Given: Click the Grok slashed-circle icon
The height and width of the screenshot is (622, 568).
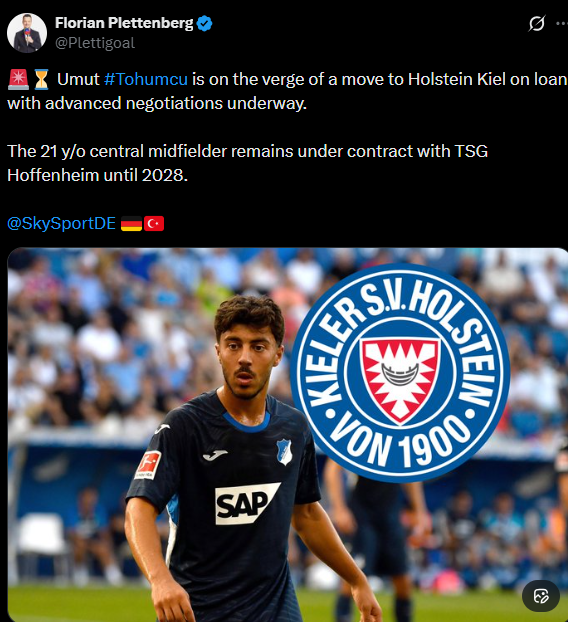Looking at the screenshot, I should 537,23.
